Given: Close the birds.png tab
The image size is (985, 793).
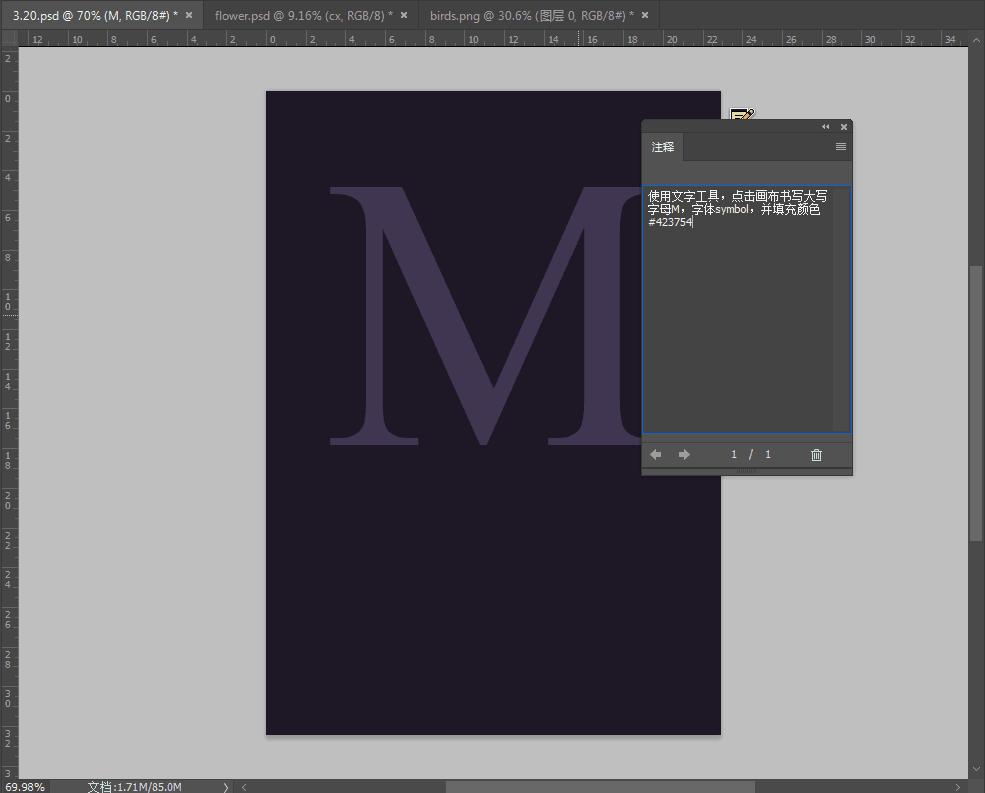Looking at the screenshot, I should 645,15.
